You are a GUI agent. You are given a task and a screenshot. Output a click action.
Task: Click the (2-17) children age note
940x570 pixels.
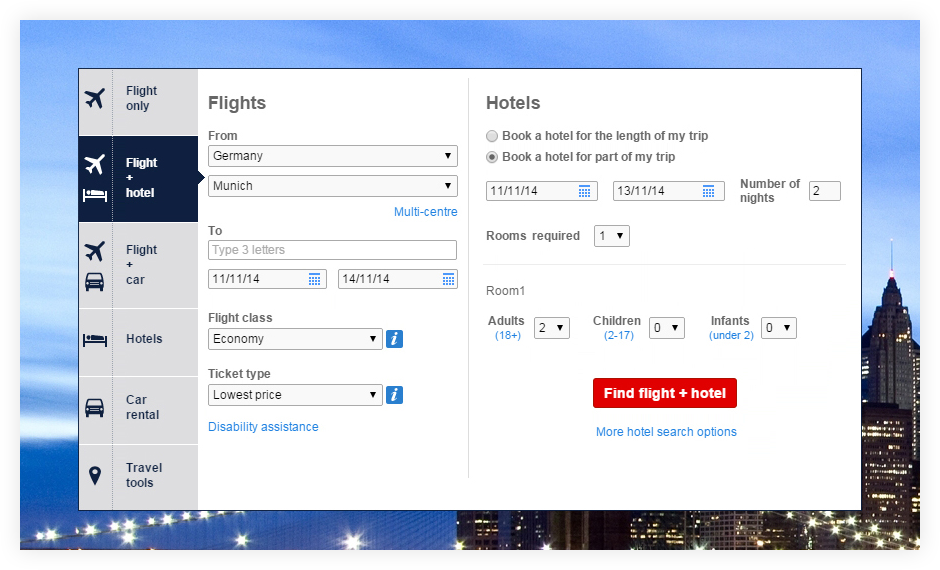619,336
